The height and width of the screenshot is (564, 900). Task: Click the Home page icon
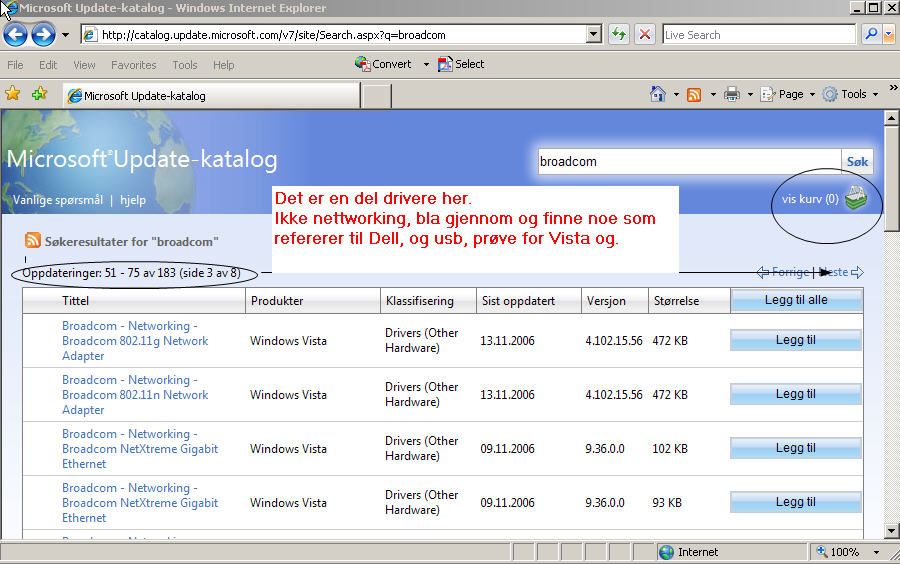[x=658, y=94]
